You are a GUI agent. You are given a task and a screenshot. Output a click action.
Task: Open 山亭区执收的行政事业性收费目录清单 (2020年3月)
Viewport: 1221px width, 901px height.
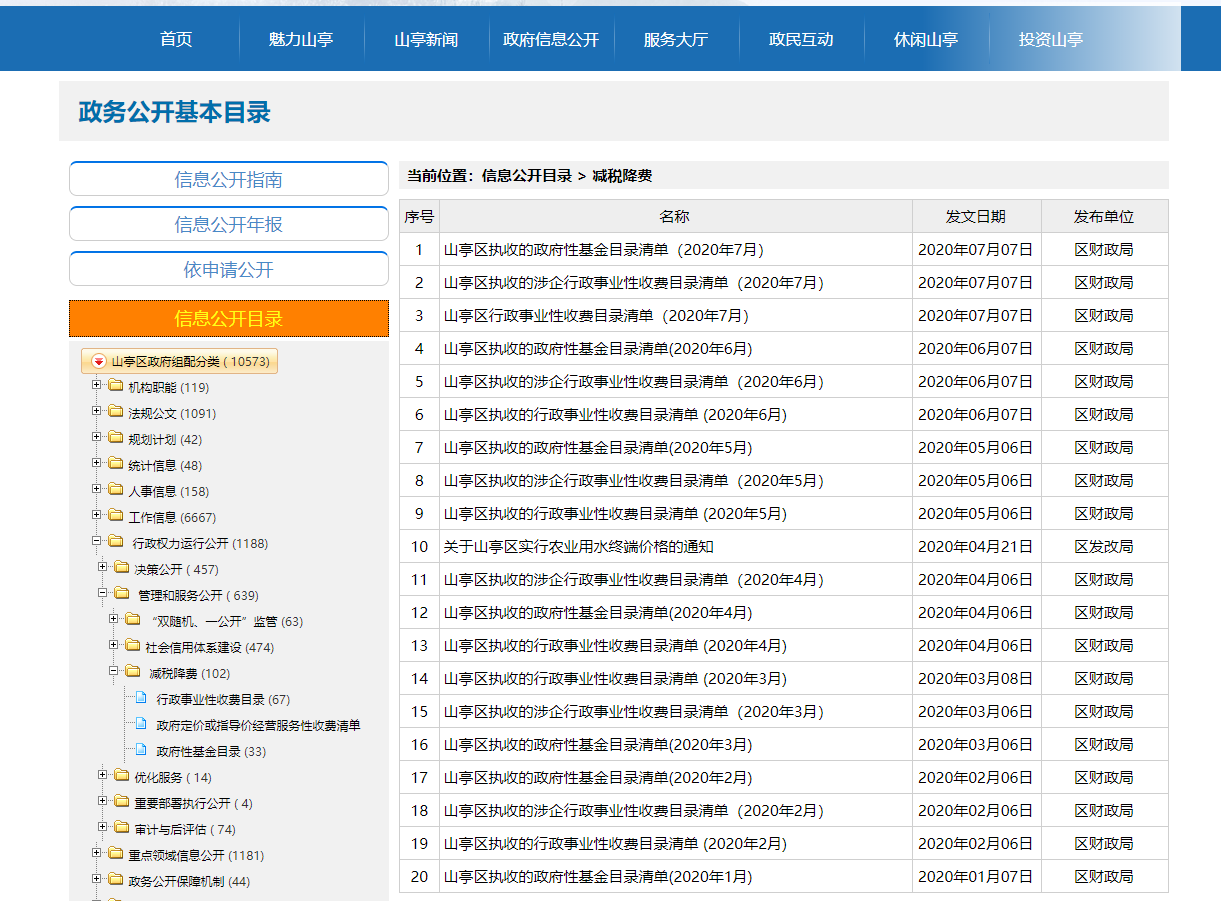pyautogui.click(x=615, y=679)
